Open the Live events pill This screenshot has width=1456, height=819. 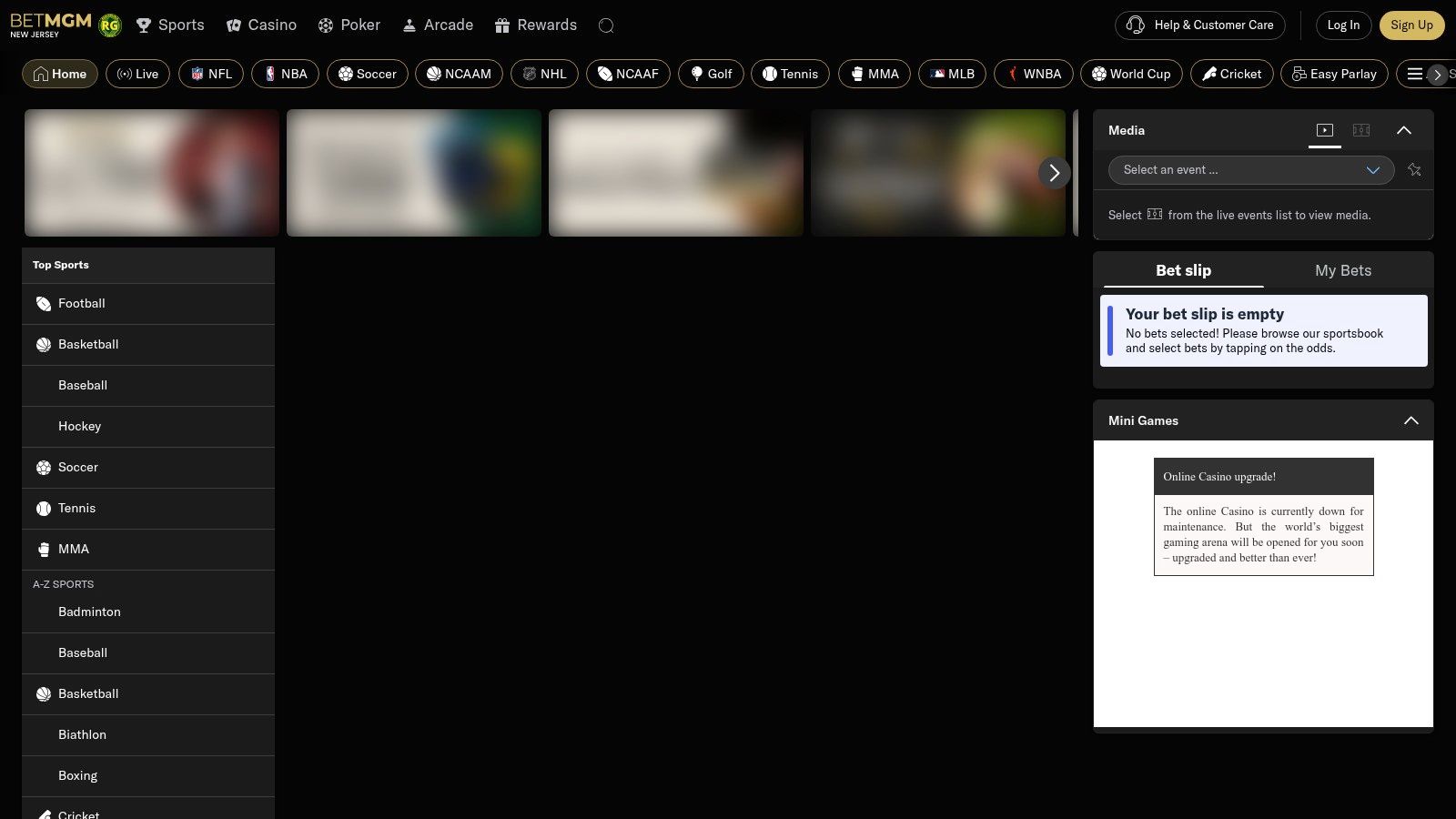pos(138,74)
